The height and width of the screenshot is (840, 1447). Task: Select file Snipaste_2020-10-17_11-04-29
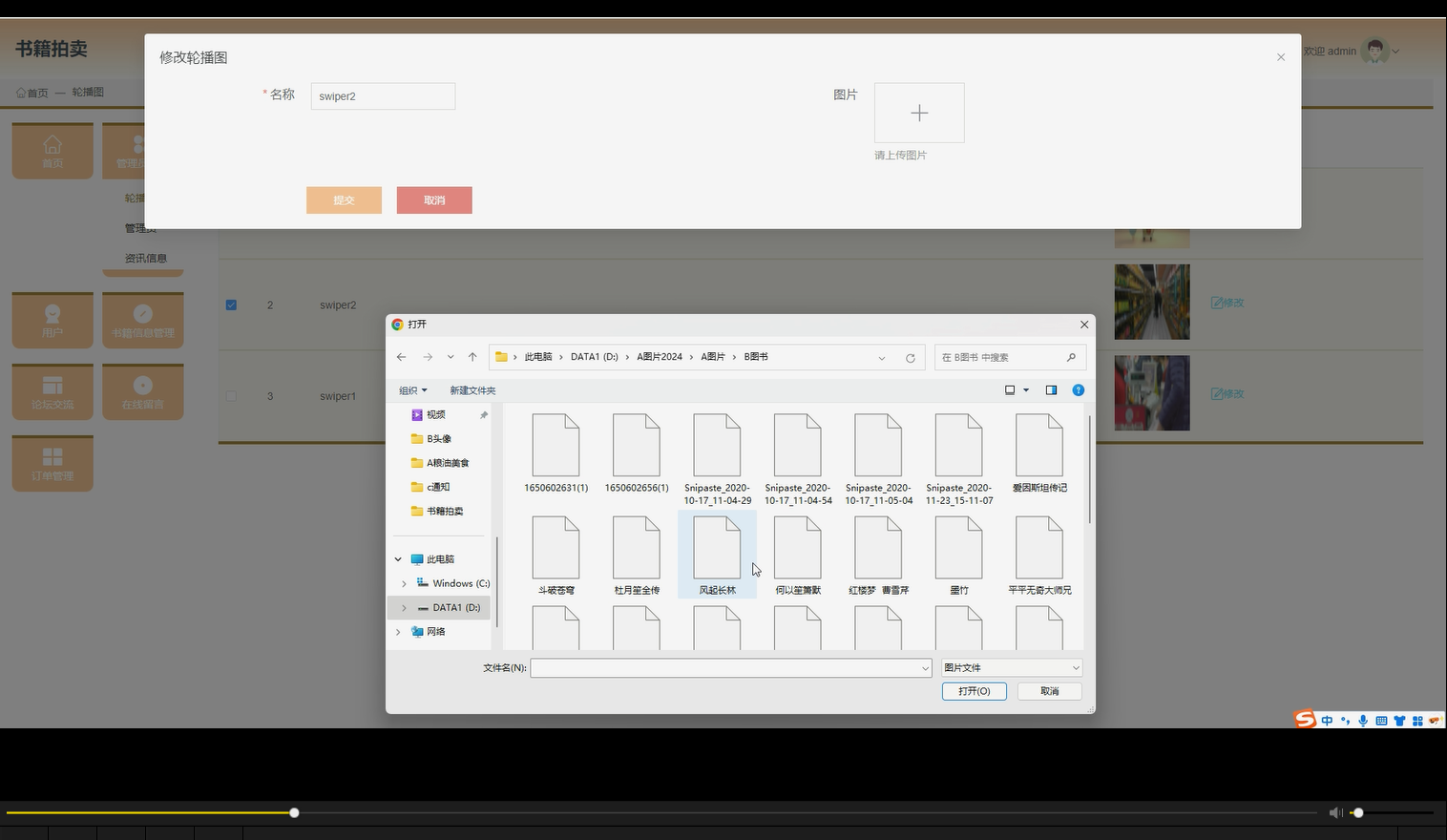coord(717,459)
